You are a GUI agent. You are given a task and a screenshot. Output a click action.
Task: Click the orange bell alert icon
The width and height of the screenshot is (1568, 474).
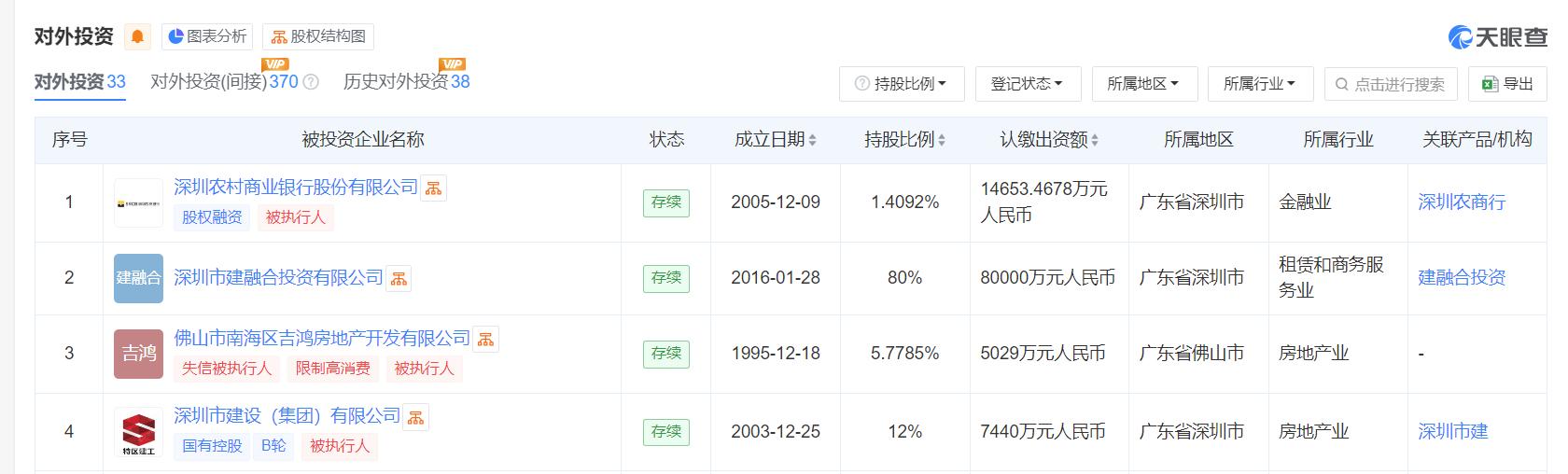pos(137,36)
